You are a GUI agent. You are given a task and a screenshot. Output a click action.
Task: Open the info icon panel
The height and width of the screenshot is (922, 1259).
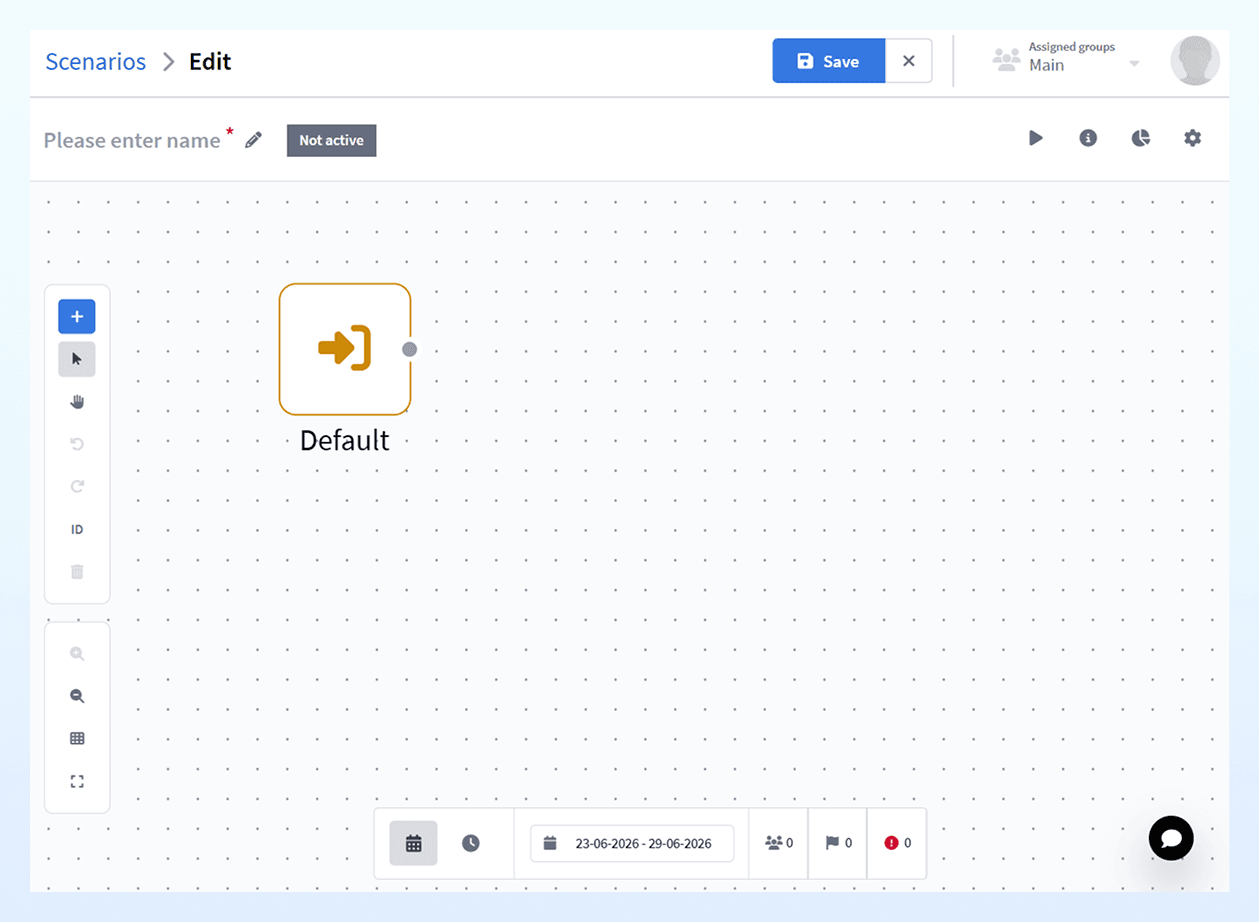[1088, 138]
